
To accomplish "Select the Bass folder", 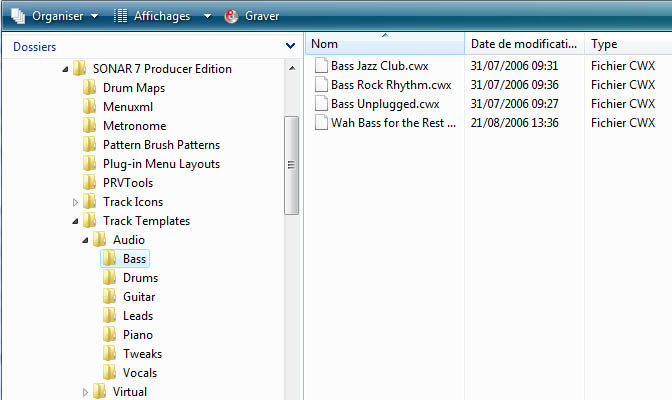I will click(x=134, y=259).
